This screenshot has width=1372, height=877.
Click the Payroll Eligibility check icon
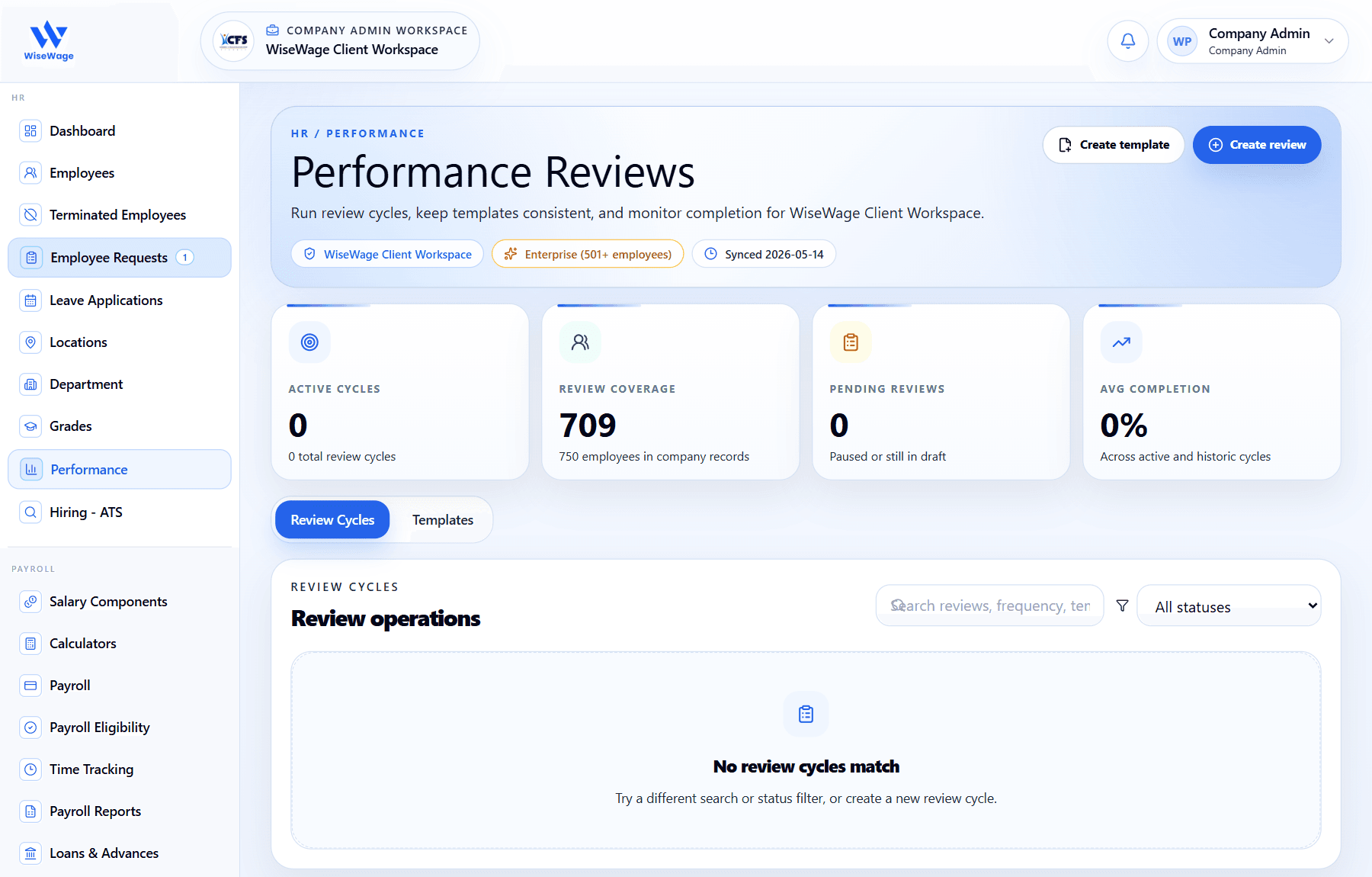click(30, 728)
